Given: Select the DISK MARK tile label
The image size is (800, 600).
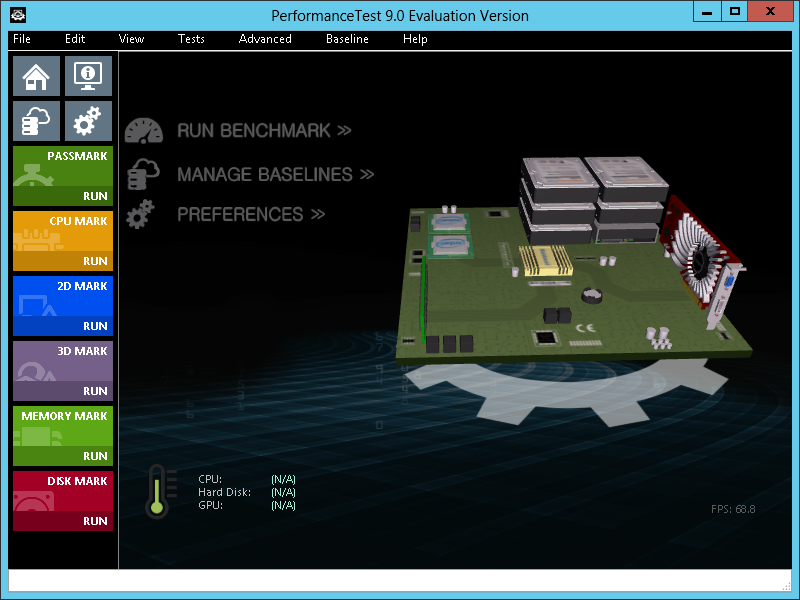Looking at the screenshot, I should tap(77, 481).
